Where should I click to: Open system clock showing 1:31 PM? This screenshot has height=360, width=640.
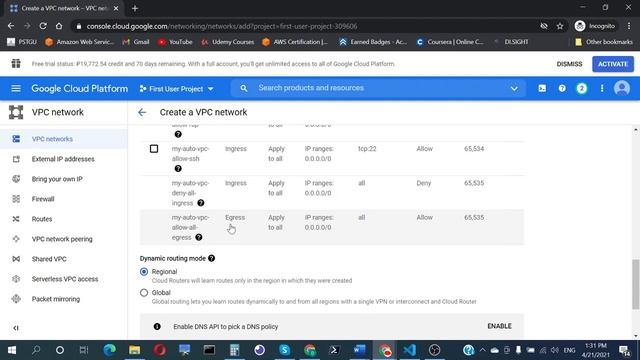pyautogui.click(x=596, y=350)
